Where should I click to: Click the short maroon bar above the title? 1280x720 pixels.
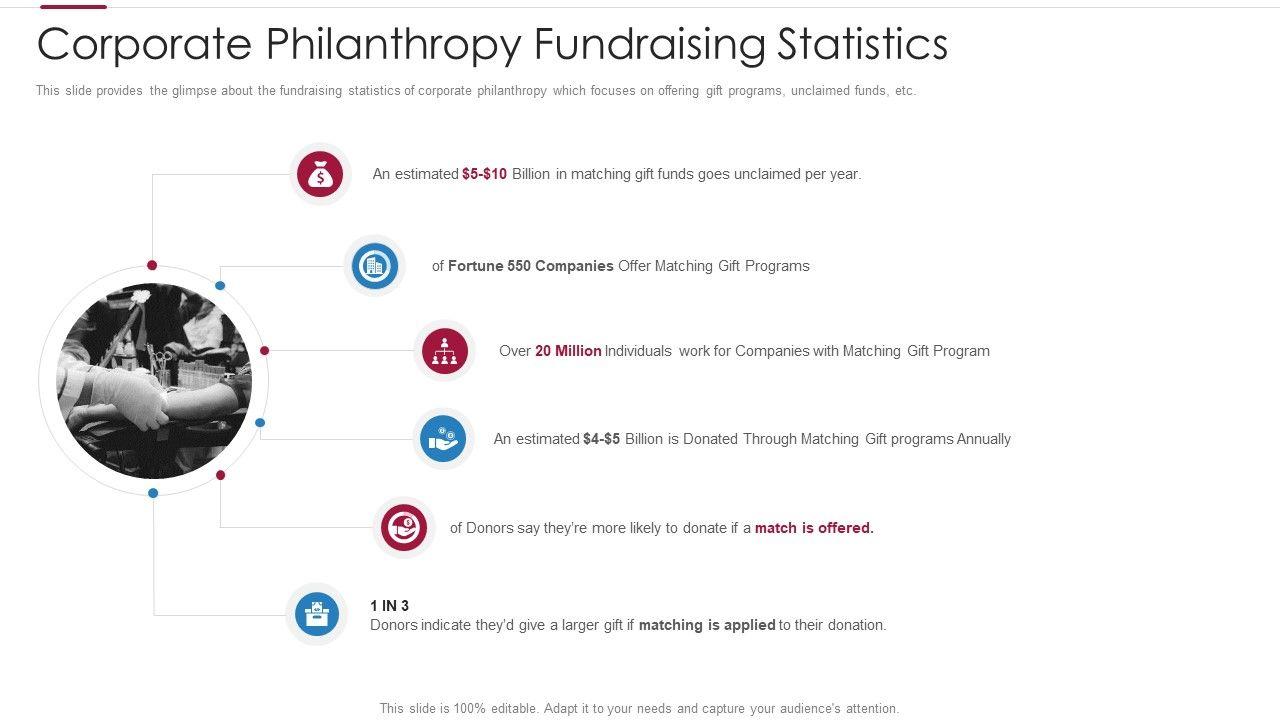[73, 6]
